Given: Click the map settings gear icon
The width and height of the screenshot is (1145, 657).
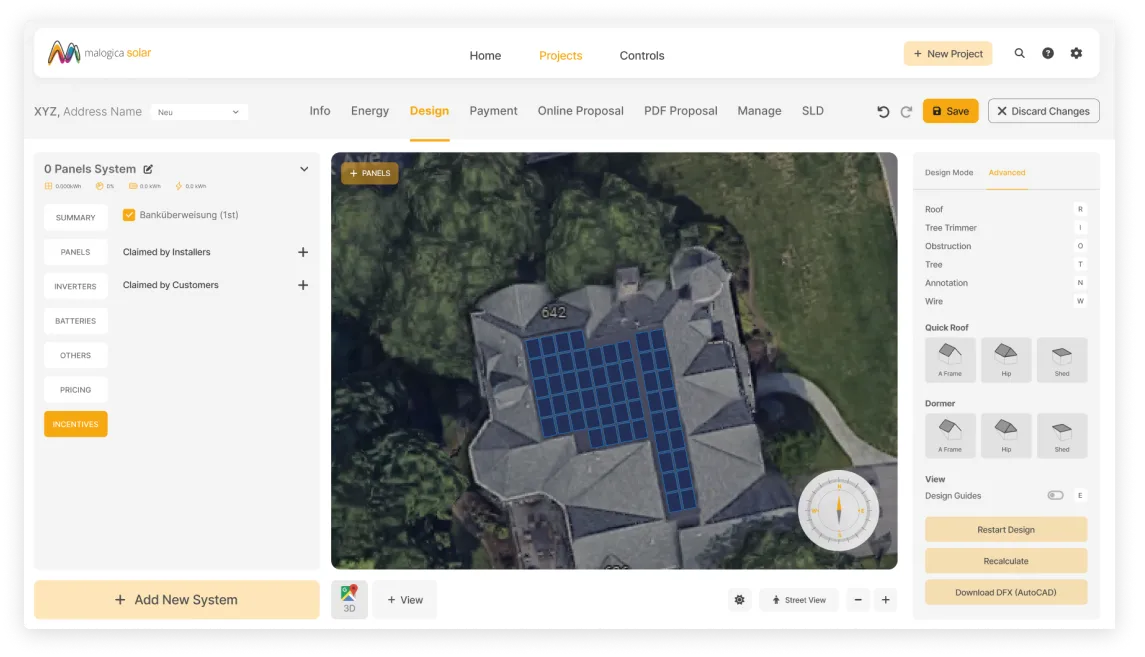Looking at the screenshot, I should coord(739,600).
